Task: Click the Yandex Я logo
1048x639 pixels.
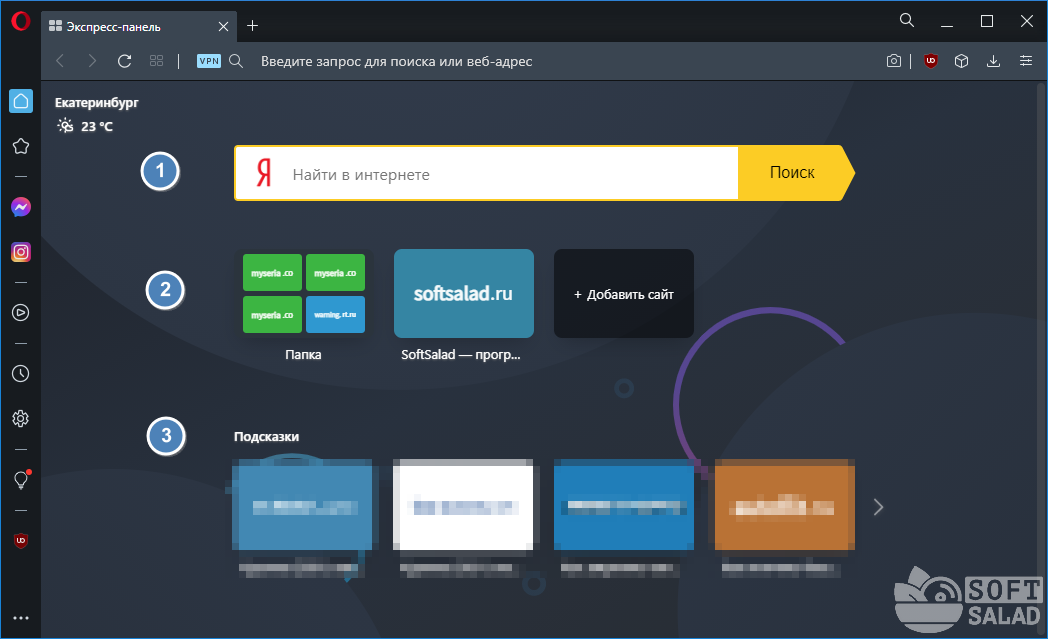Action: pyautogui.click(x=264, y=173)
